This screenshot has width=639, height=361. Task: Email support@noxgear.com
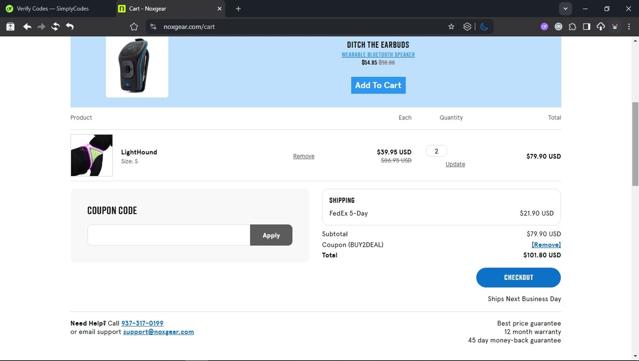159,332
